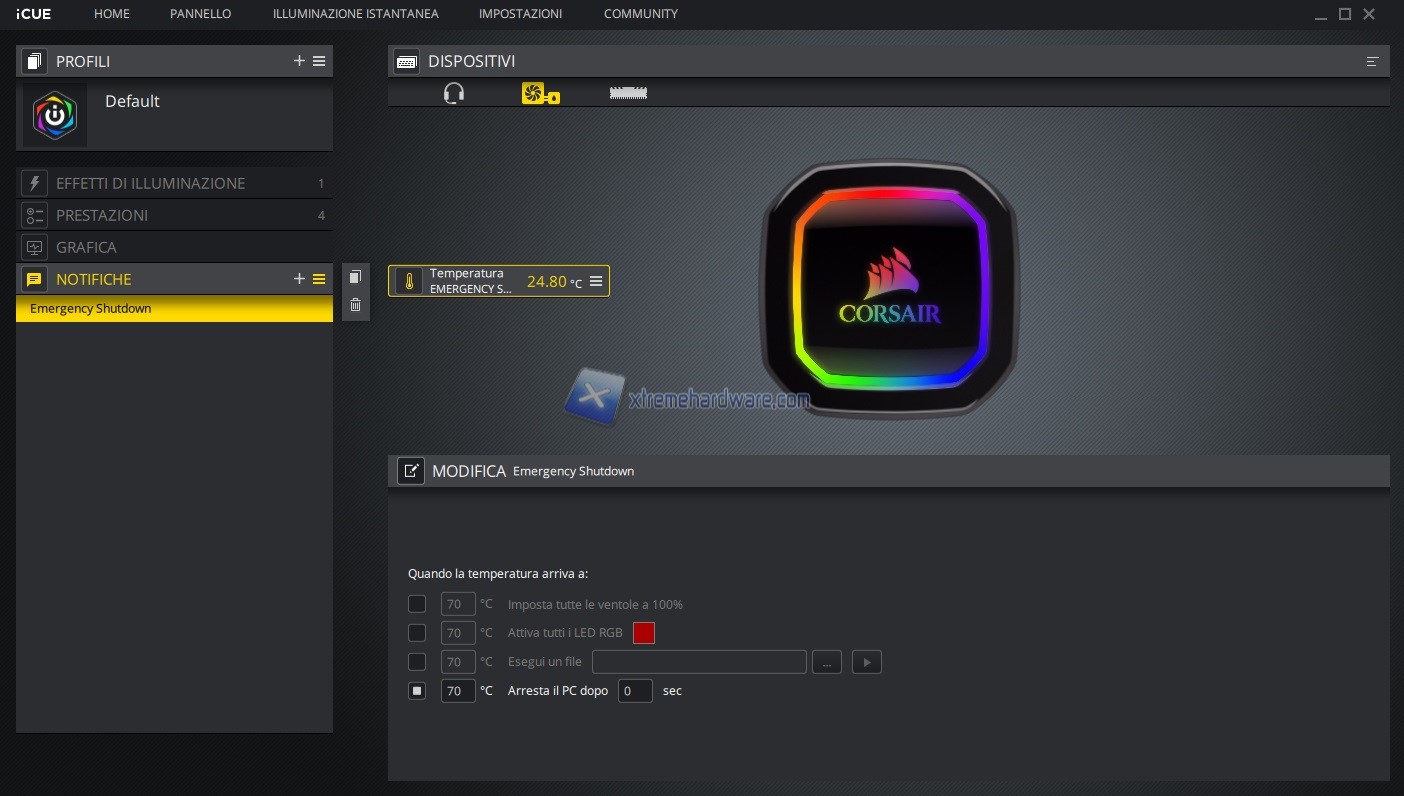
Task: Open the Temperatura widget options menu
Action: pos(596,282)
